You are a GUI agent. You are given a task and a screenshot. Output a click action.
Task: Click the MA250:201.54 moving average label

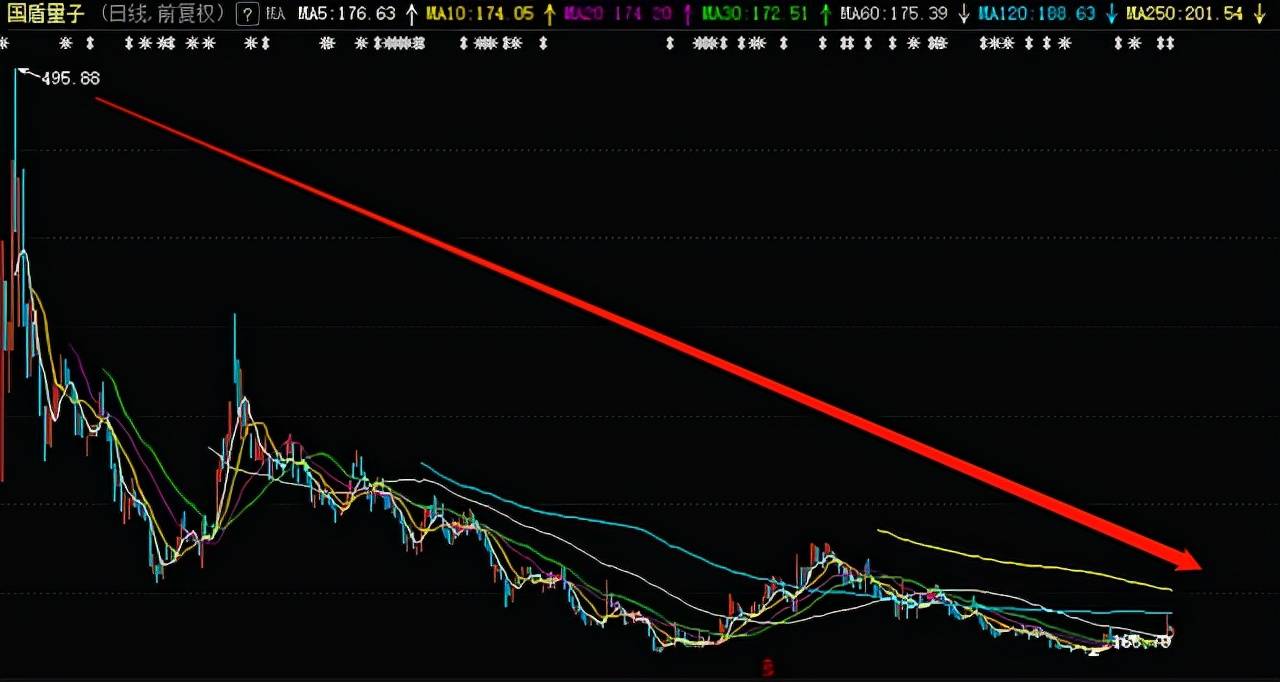pyautogui.click(x=1183, y=15)
